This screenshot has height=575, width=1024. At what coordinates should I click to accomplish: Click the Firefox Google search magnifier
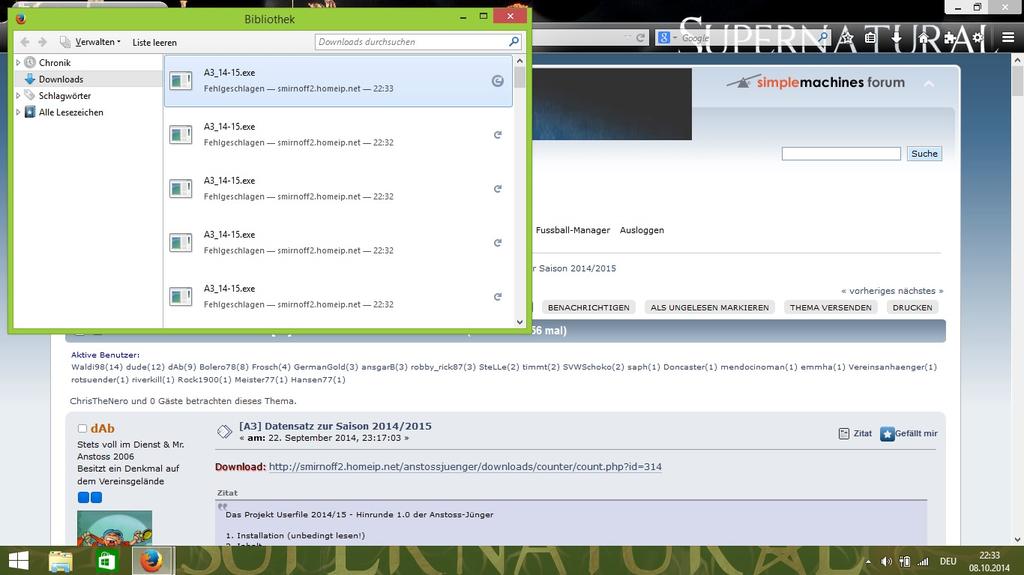[823, 38]
